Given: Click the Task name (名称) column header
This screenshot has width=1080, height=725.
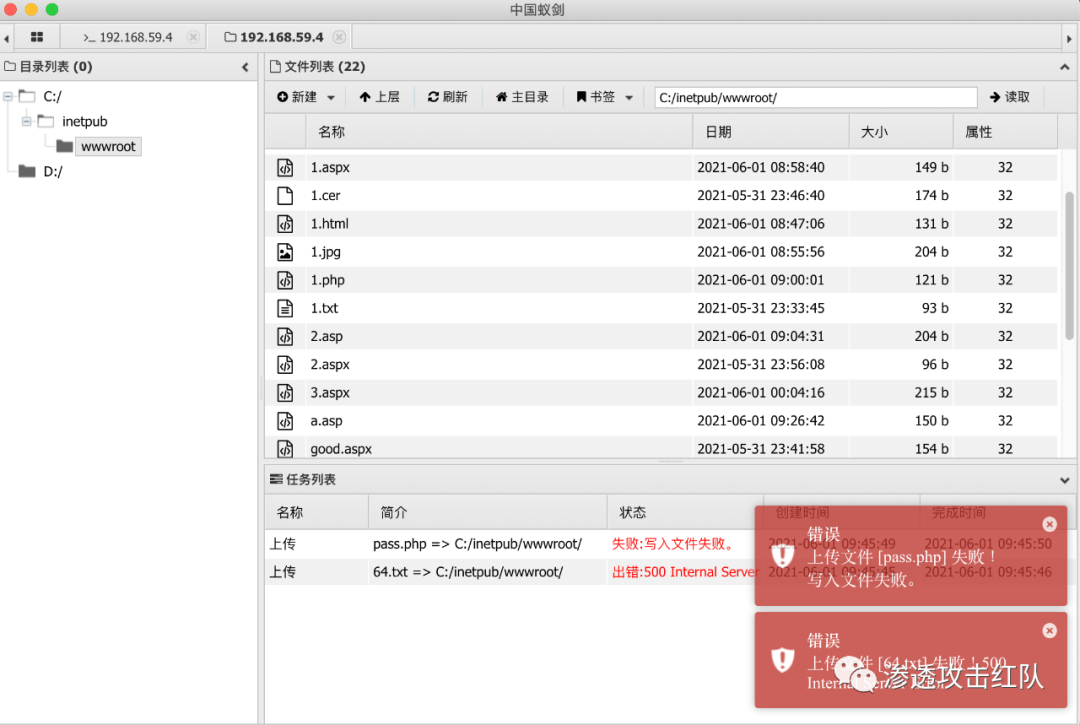Looking at the screenshot, I should [x=317, y=512].
